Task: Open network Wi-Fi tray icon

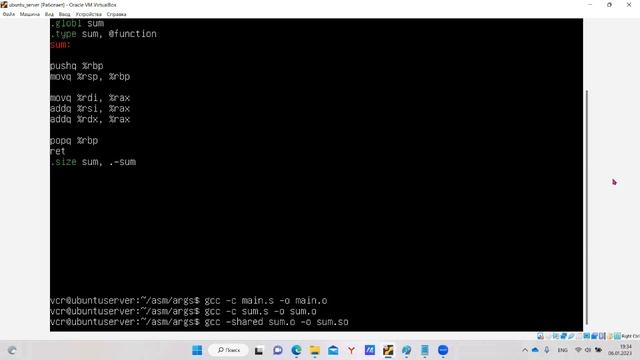Action: point(578,350)
